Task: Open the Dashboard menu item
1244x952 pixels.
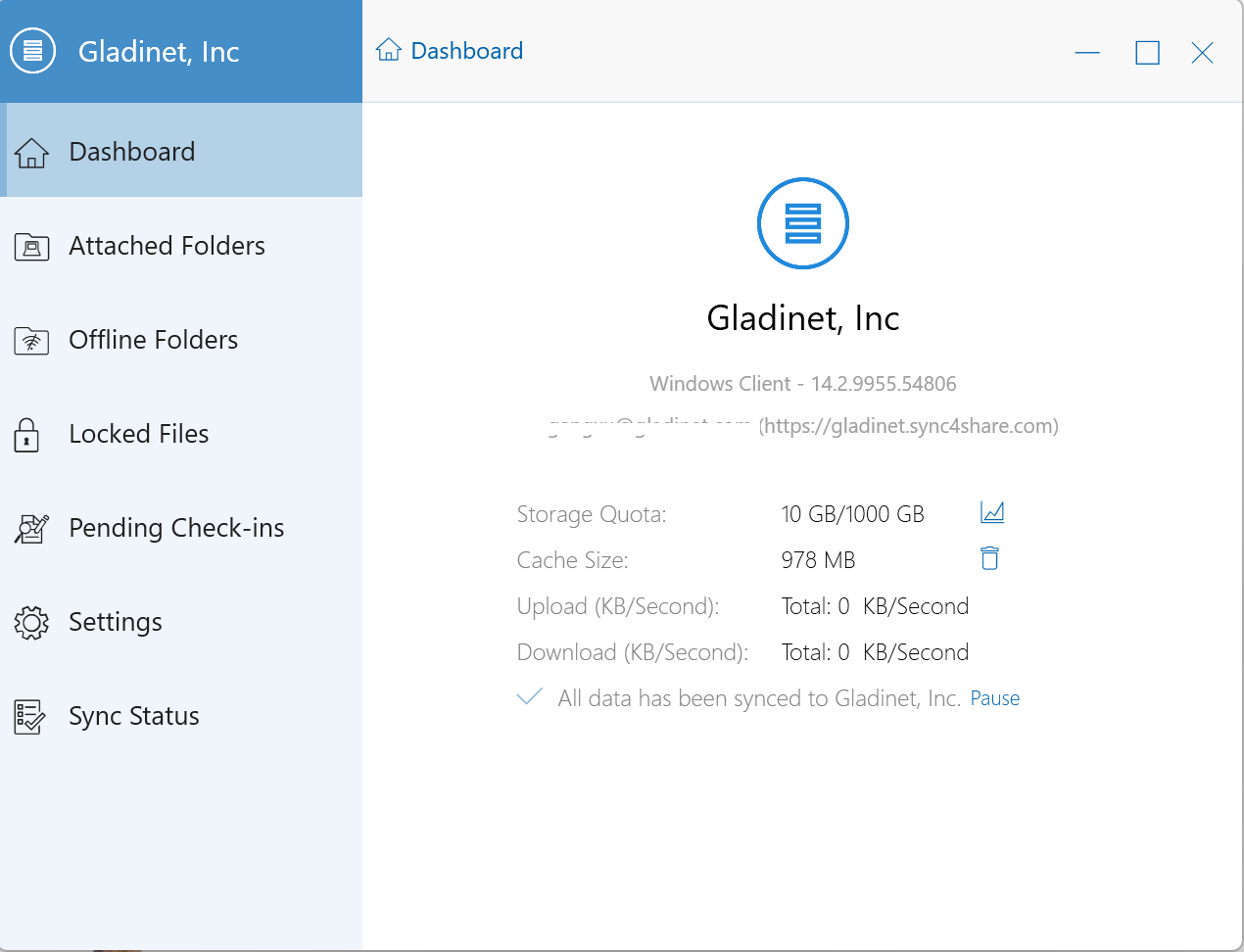Action: [x=181, y=151]
